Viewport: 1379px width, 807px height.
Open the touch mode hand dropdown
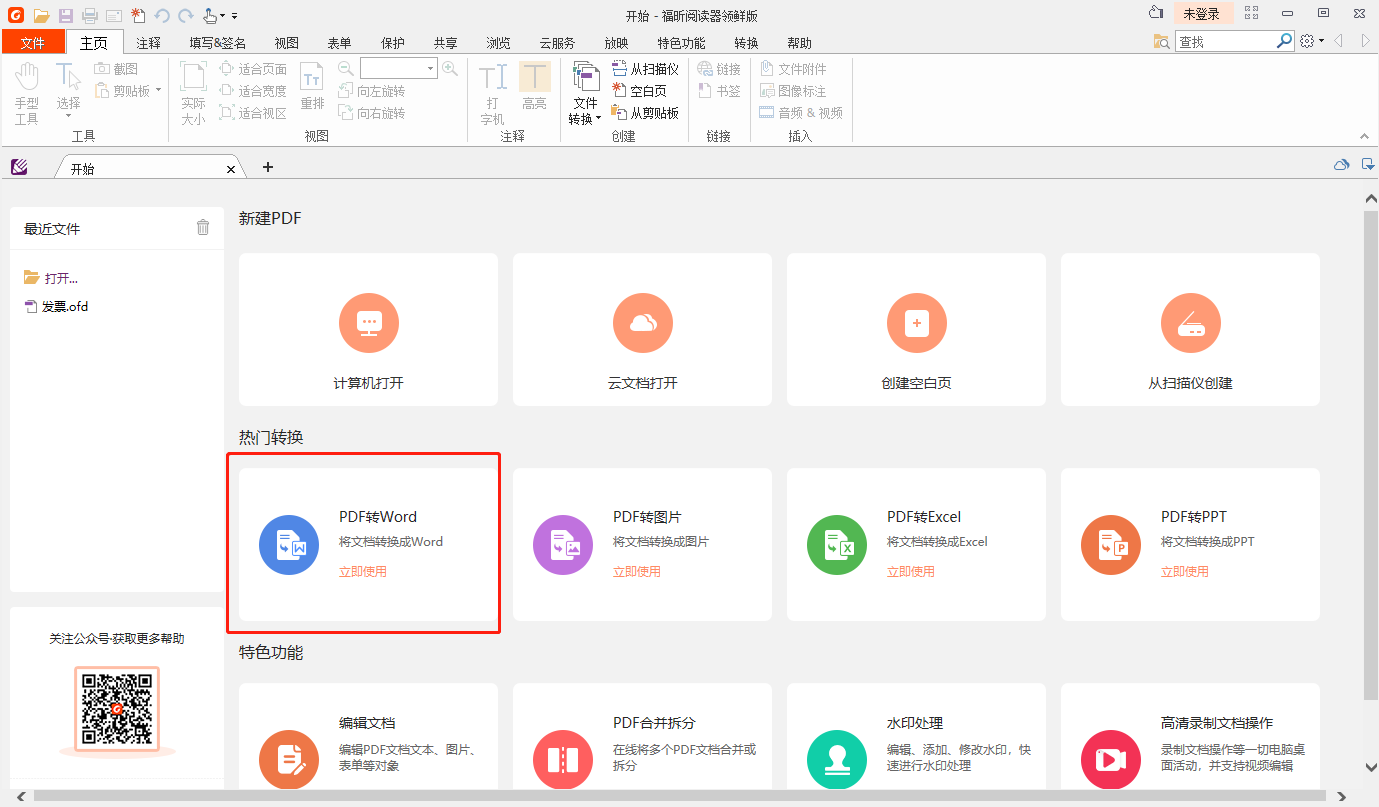pyautogui.click(x=213, y=15)
